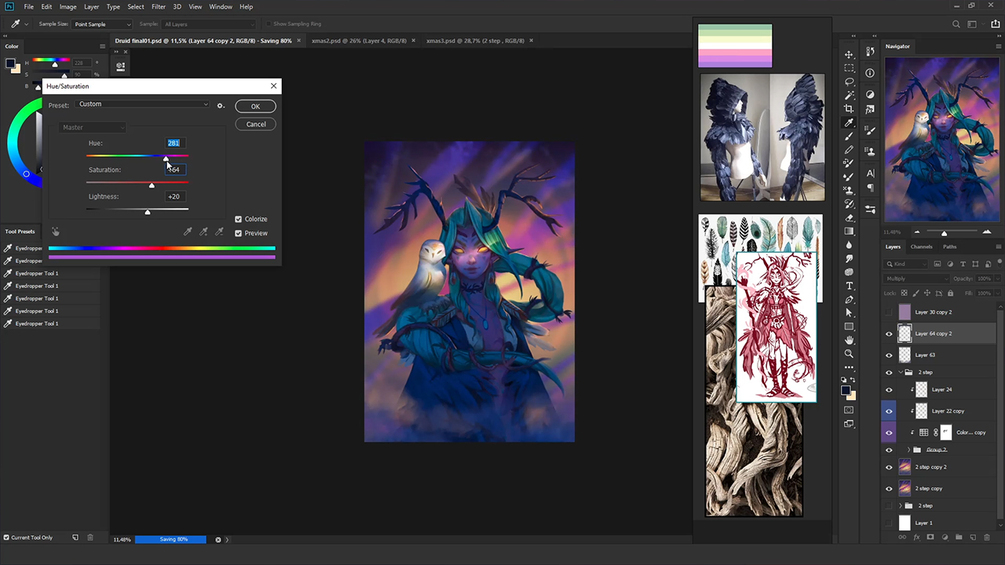Click the Lightness value field
1005x565 pixels.
coord(174,197)
